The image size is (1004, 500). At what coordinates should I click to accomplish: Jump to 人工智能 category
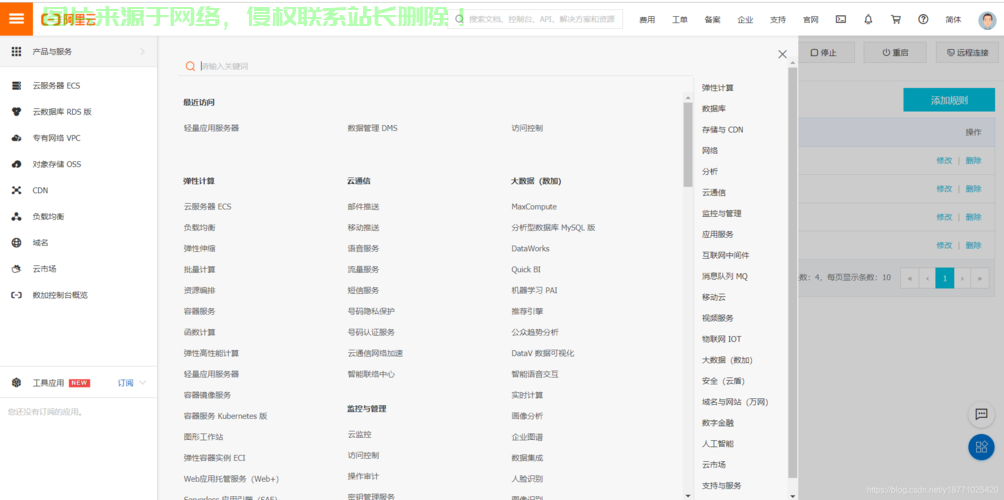[x=718, y=444]
